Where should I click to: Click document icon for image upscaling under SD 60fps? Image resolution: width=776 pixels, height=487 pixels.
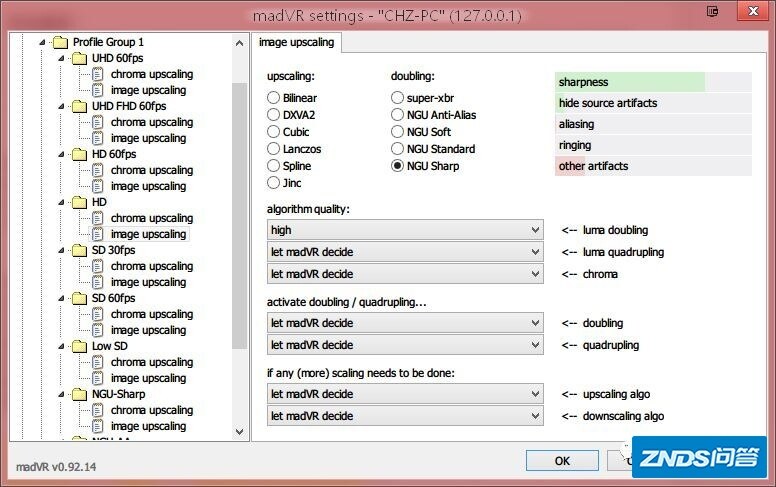point(98,330)
